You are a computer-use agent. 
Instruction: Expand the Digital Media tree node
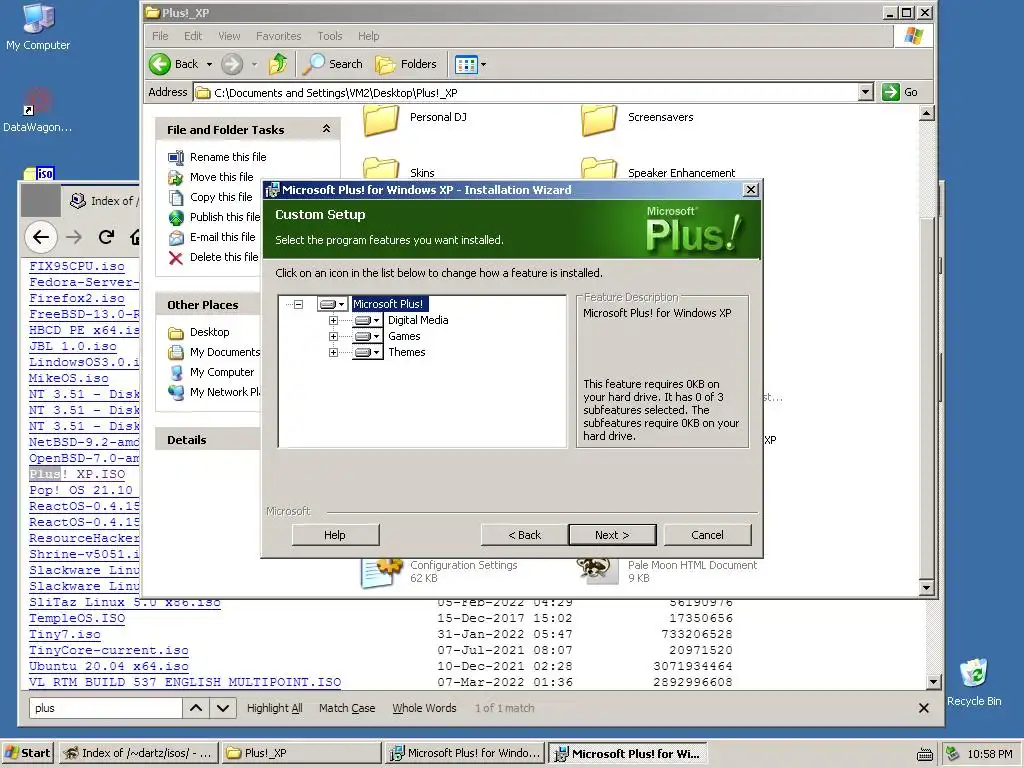(333, 321)
